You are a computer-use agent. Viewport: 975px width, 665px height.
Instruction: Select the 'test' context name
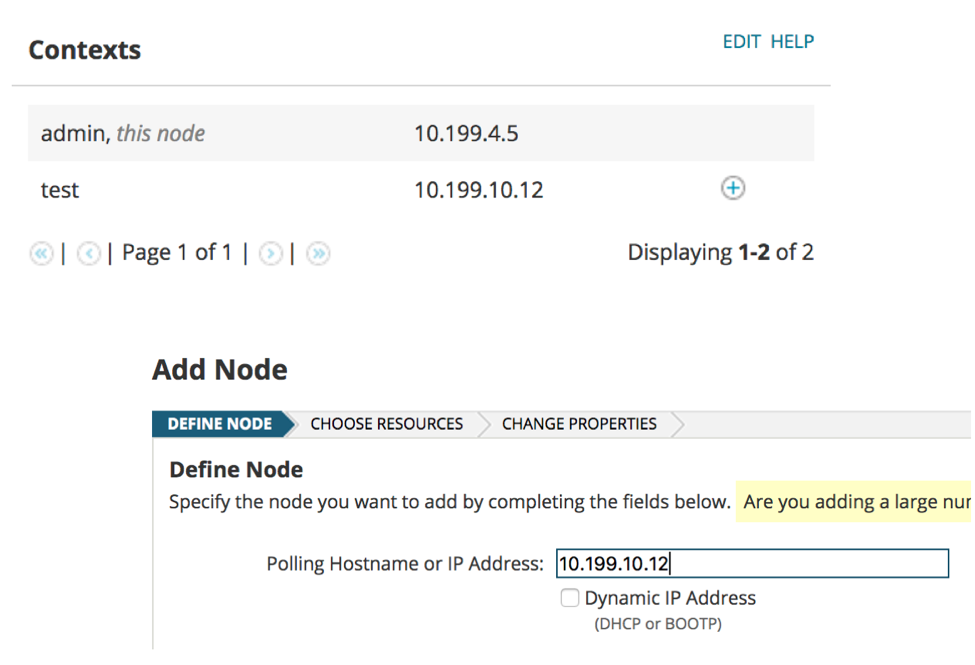coord(60,190)
